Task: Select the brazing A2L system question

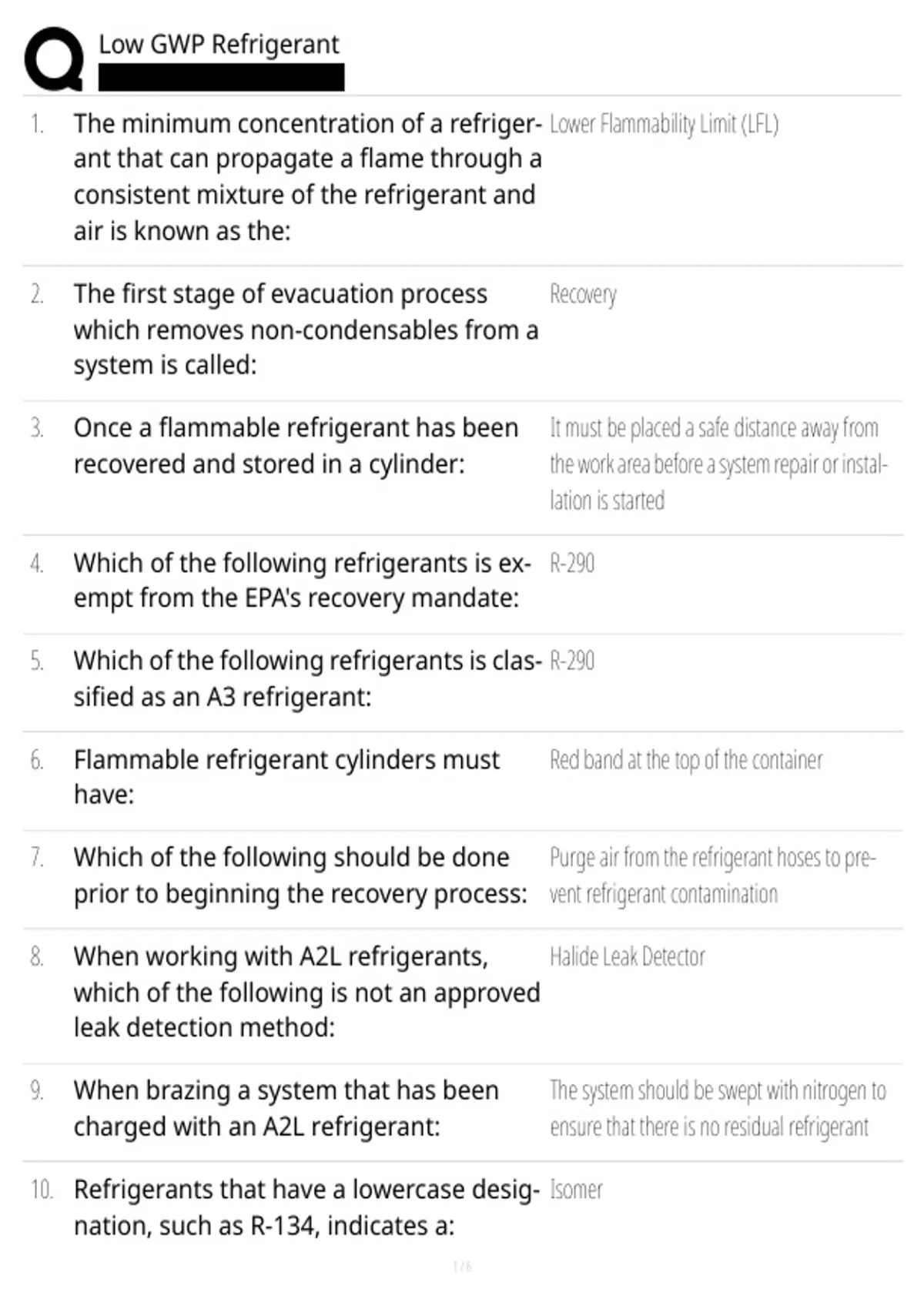Action: click(286, 1109)
